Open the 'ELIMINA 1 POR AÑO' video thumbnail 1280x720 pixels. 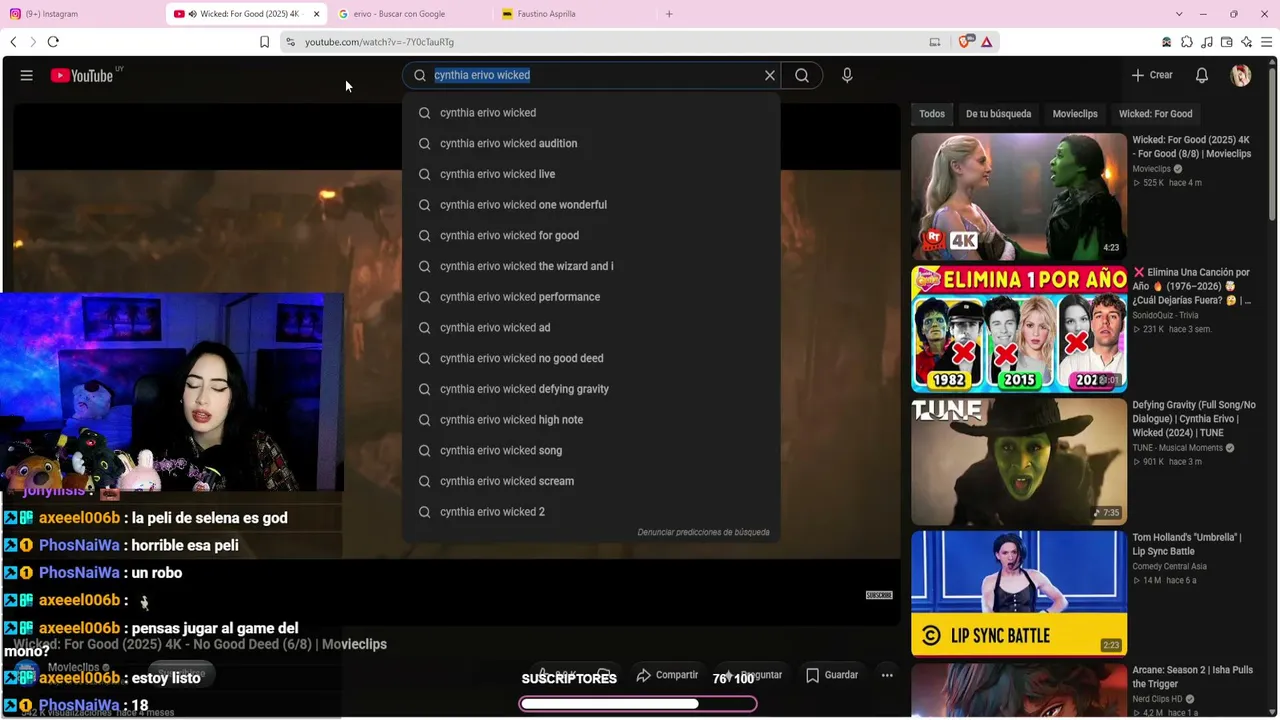1019,328
